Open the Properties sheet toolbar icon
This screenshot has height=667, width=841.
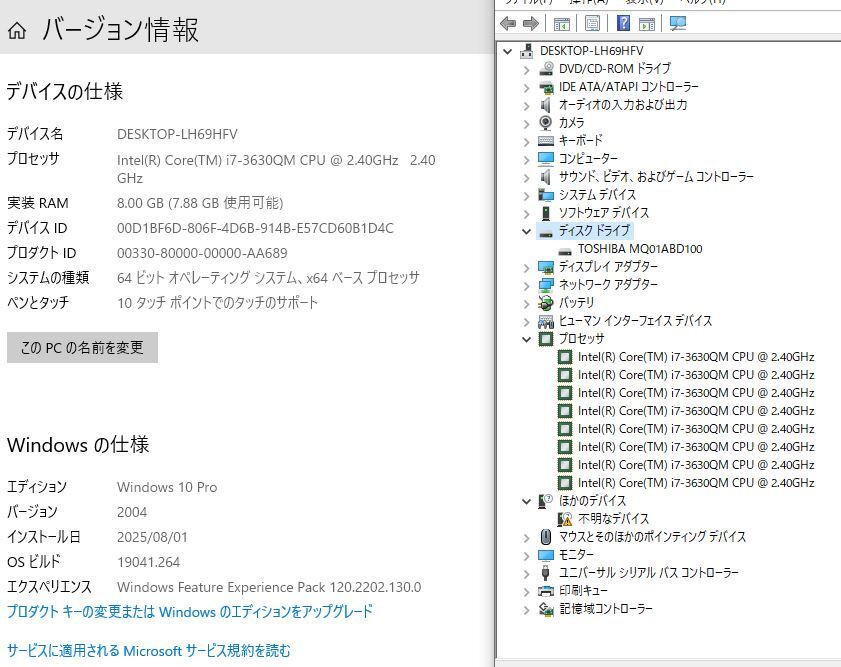coord(592,23)
